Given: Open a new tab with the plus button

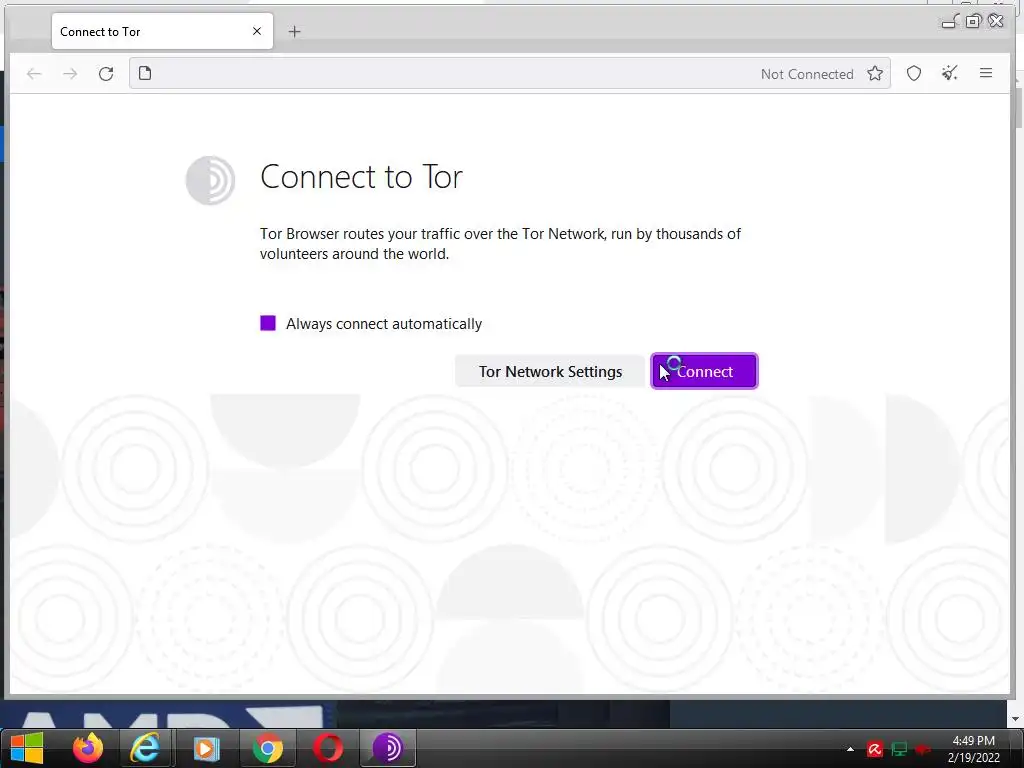Looking at the screenshot, I should pos(295,31).
